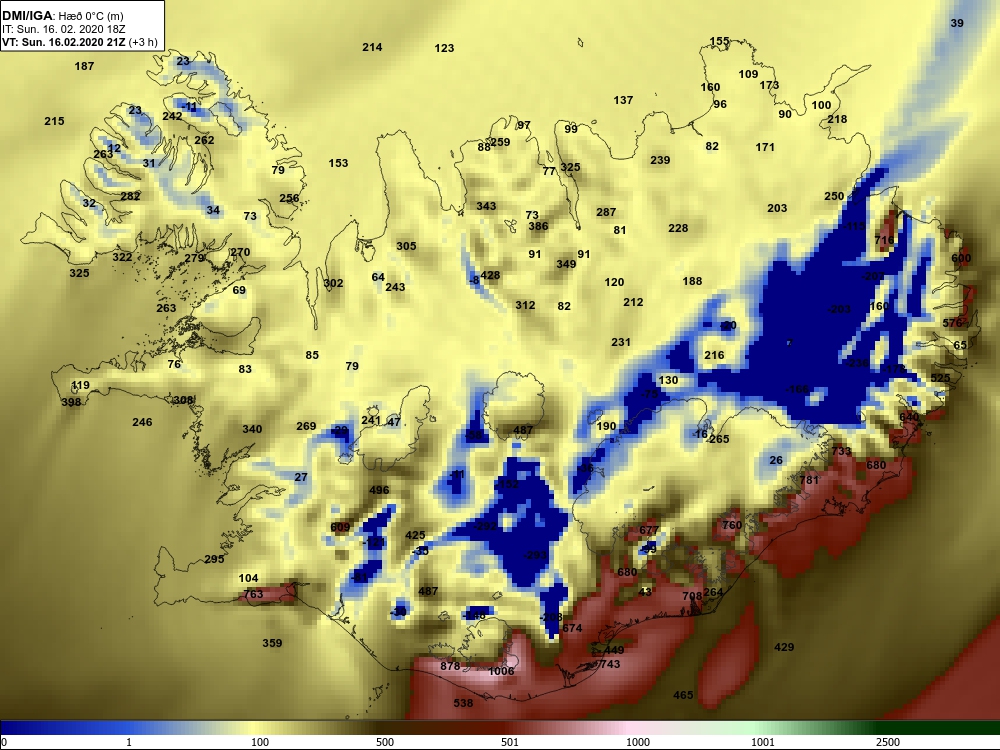Click the value 716 in the east

coord(884,240)
